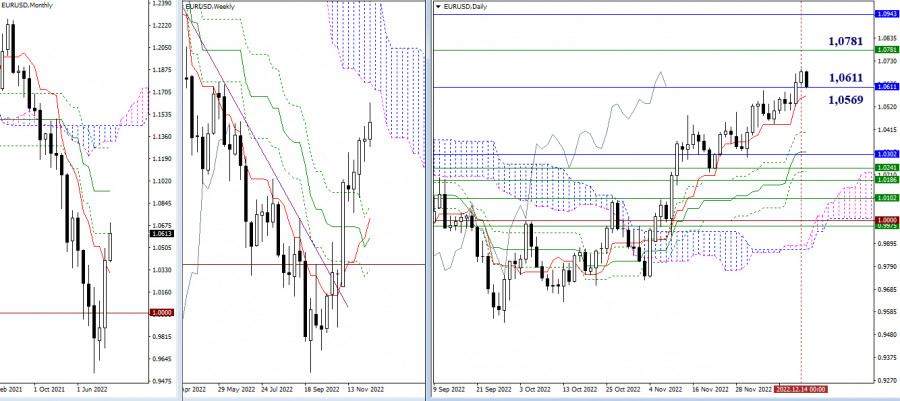Click the 4 Nov 2022 date on daily axis
The height and width of the screenshot is (401, 900).
point(664,388)
